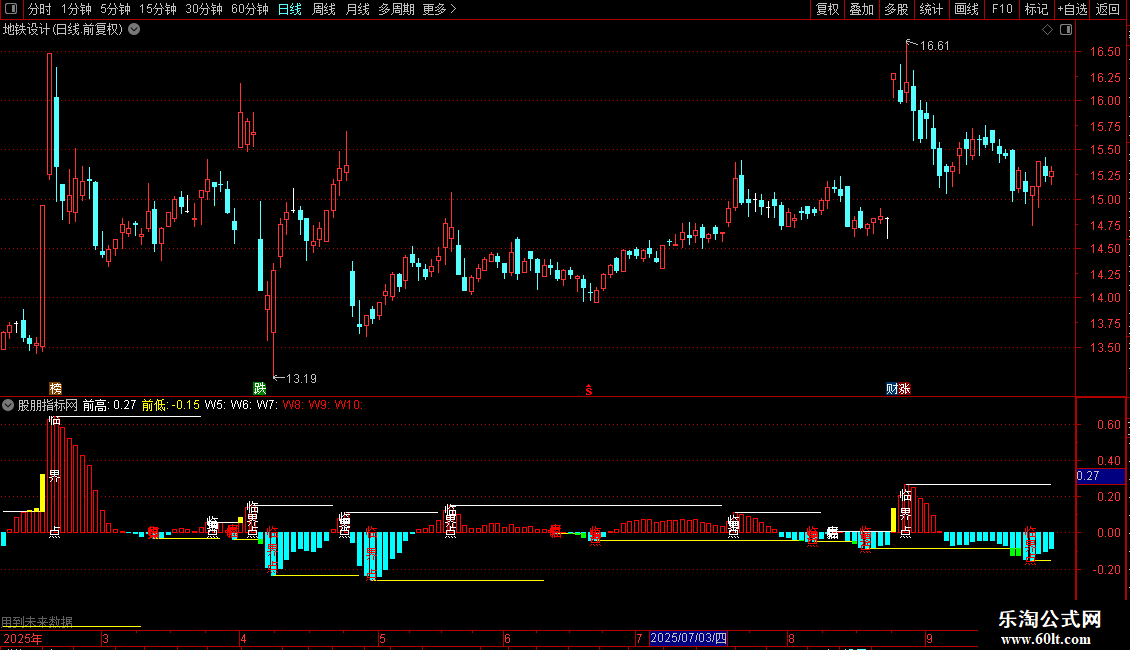
Task: Click the 涨 marker icon
Action: (x=904, y=388)
